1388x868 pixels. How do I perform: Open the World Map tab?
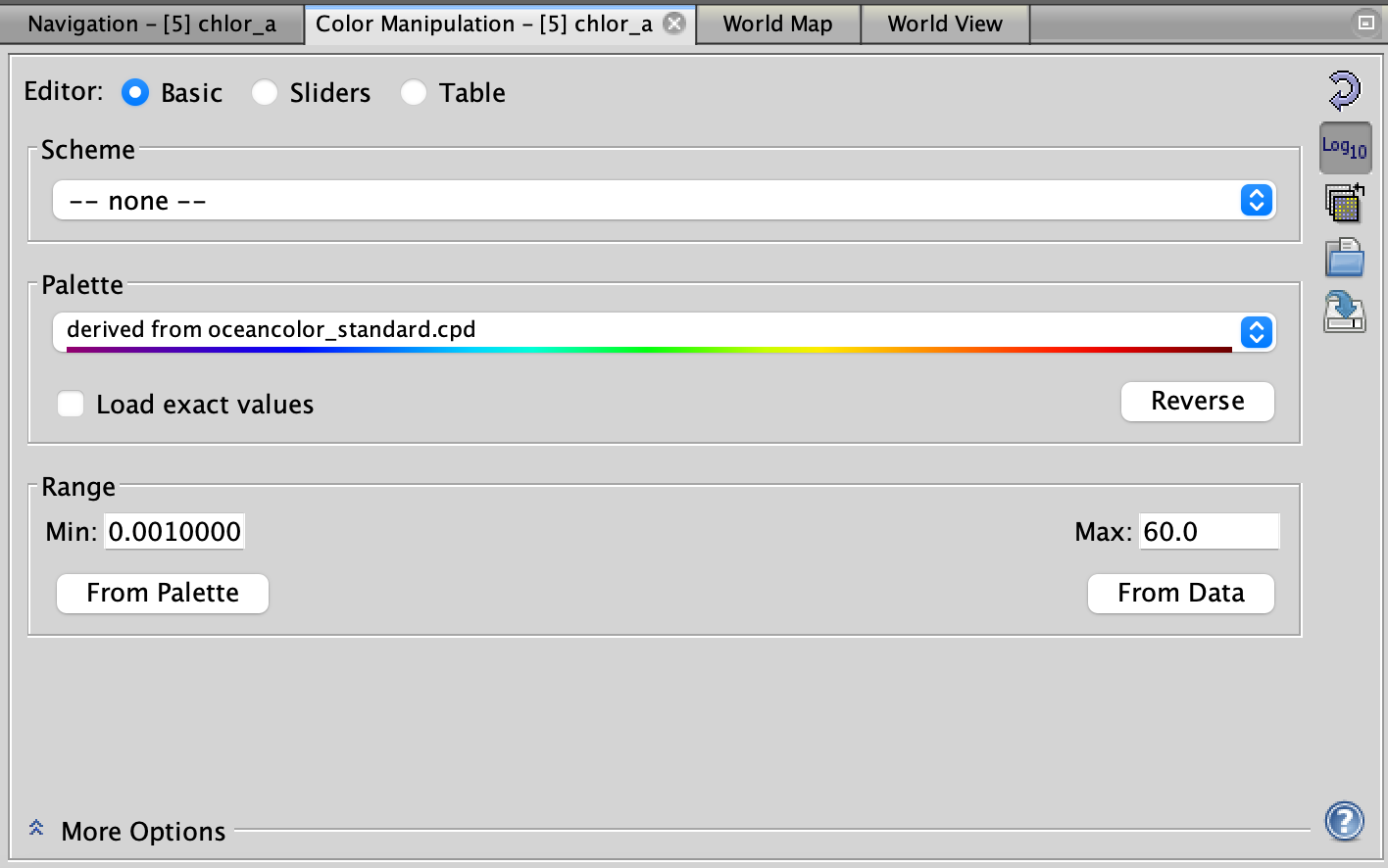pos(777,23)
